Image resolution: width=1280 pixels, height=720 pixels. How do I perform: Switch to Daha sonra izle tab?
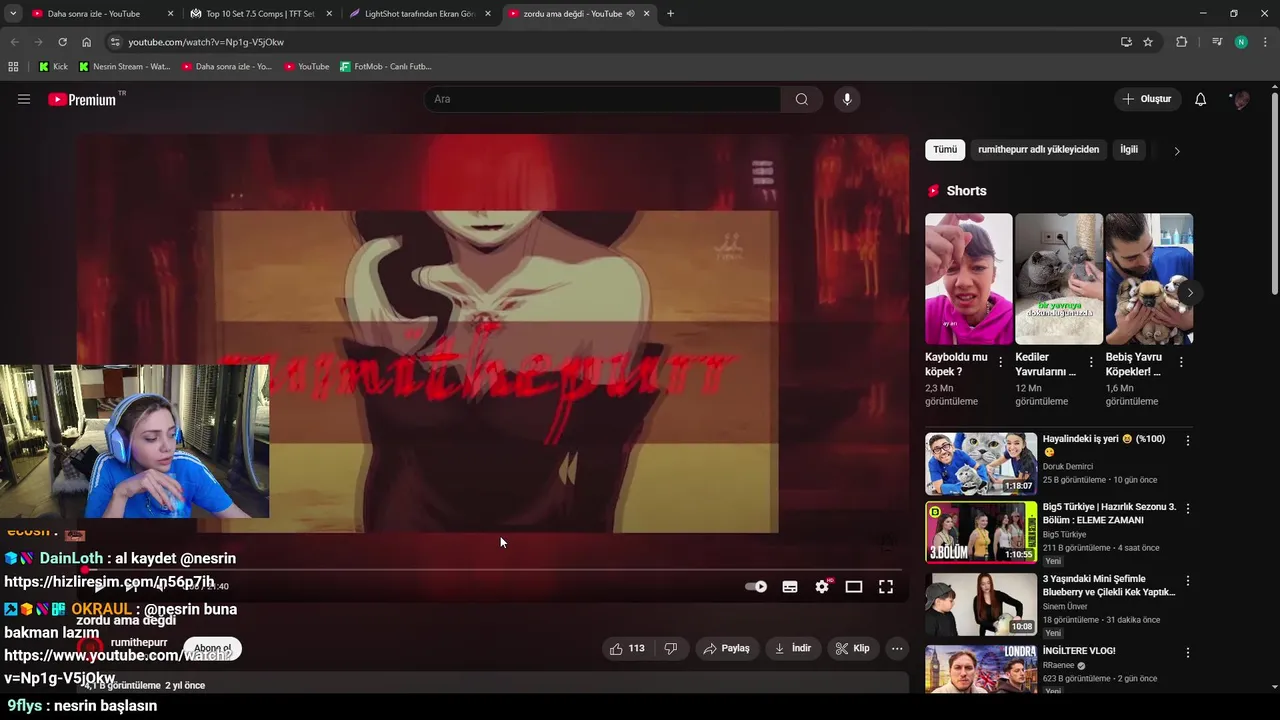102,14
